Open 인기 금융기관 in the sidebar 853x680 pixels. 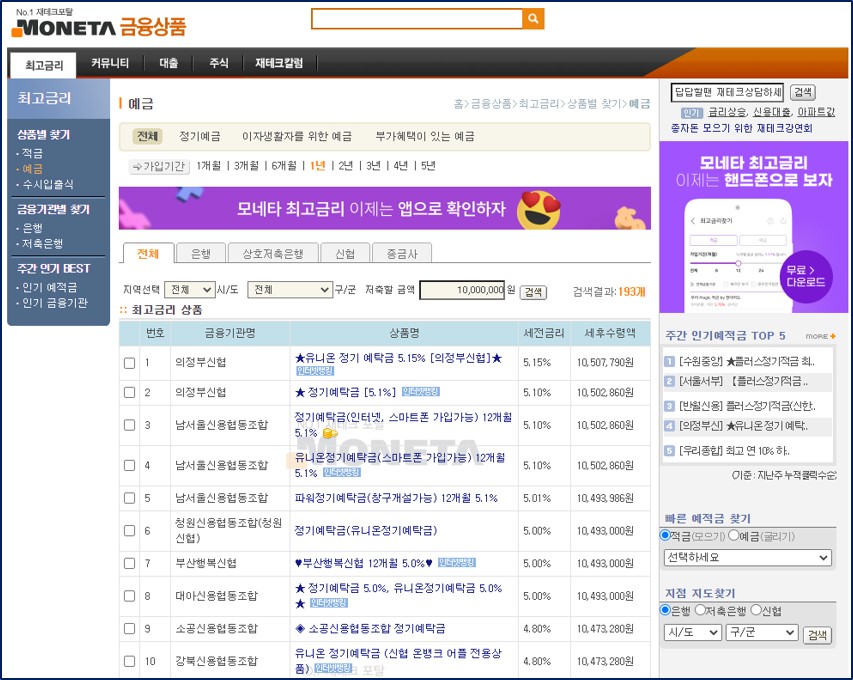point(54,303)
